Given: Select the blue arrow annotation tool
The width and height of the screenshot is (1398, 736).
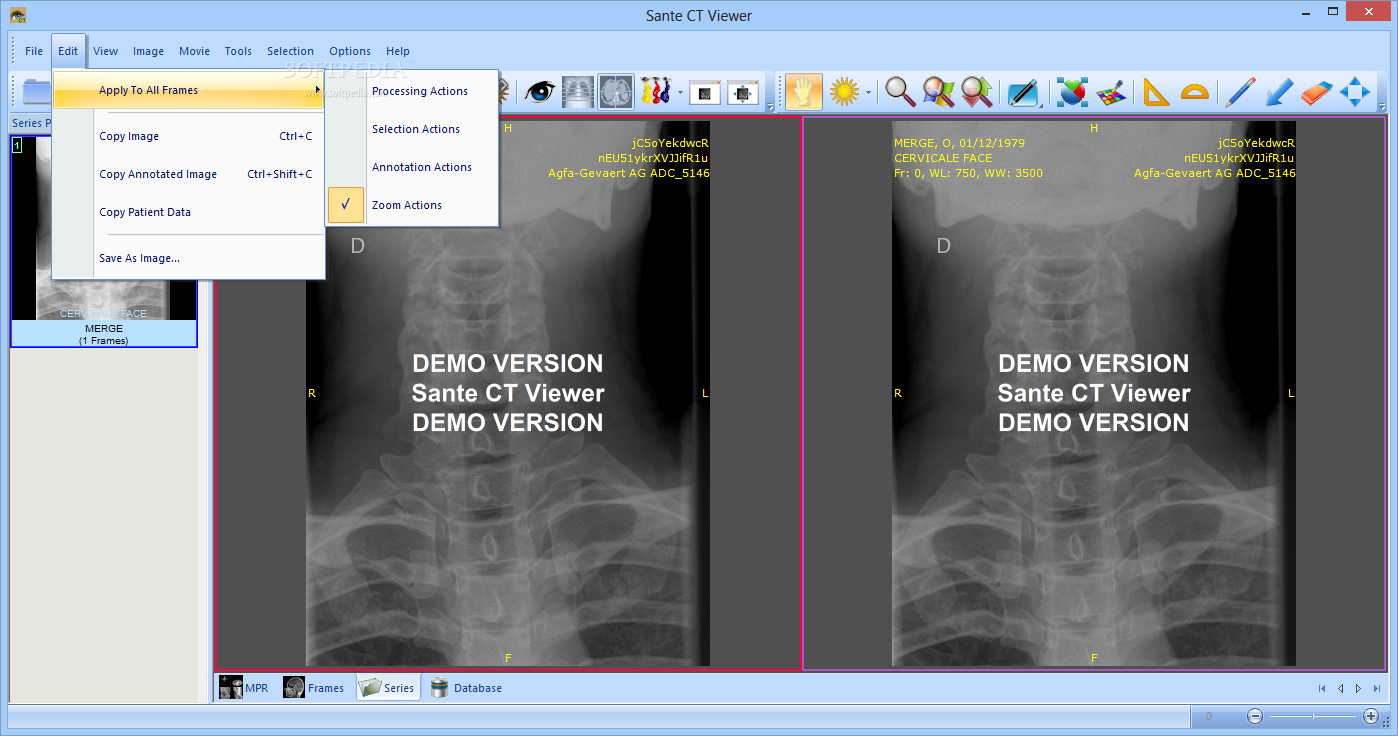Looking at the screenshot, I should click(x=1279, y=92).
